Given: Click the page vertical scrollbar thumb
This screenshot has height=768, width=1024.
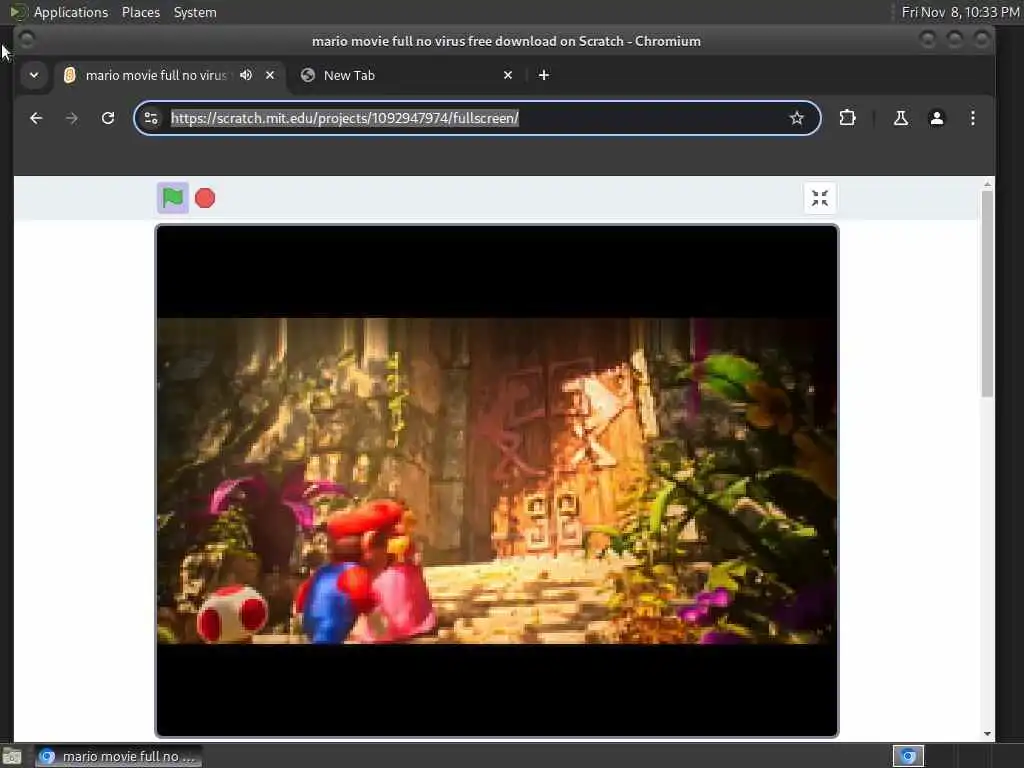Looking at the screenshot, I should click(987, 293).
